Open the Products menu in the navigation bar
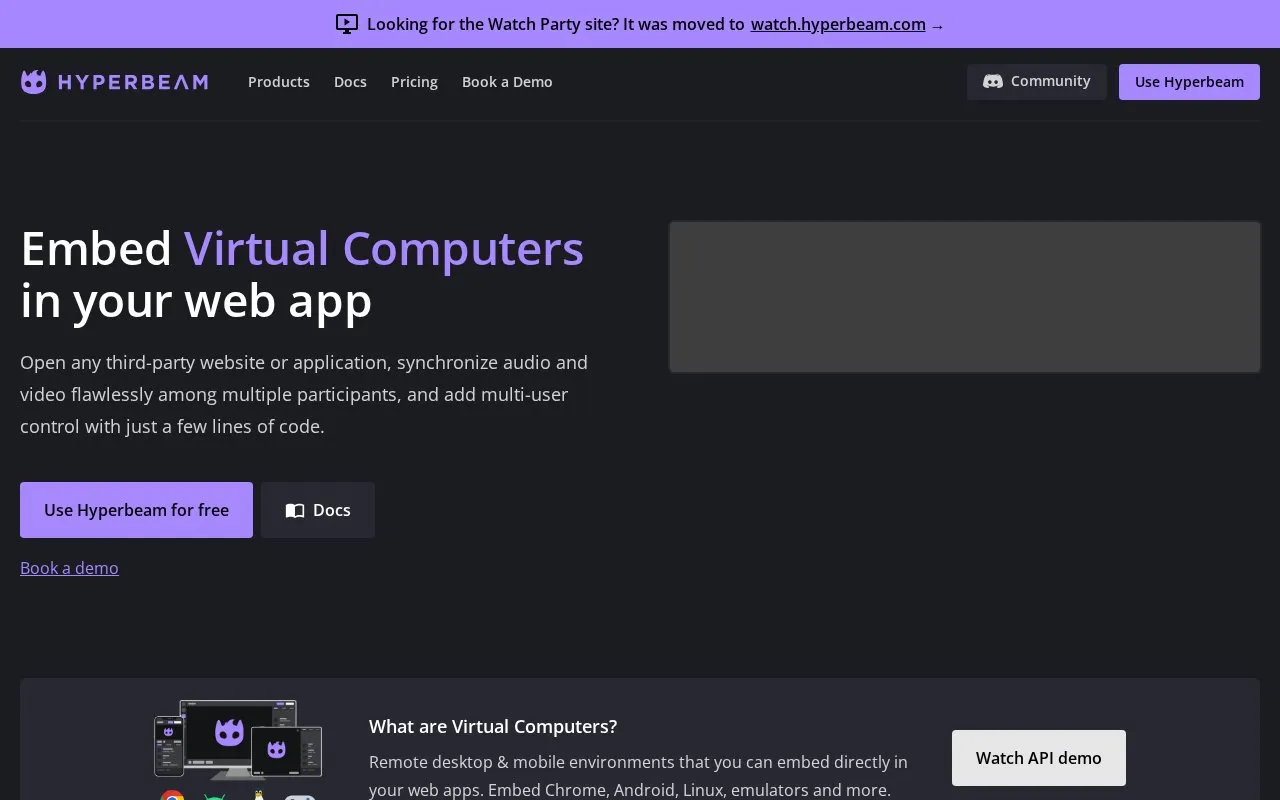Viewport: 1280px width, 800px height. pyautogui.click(x=279, y=82)
